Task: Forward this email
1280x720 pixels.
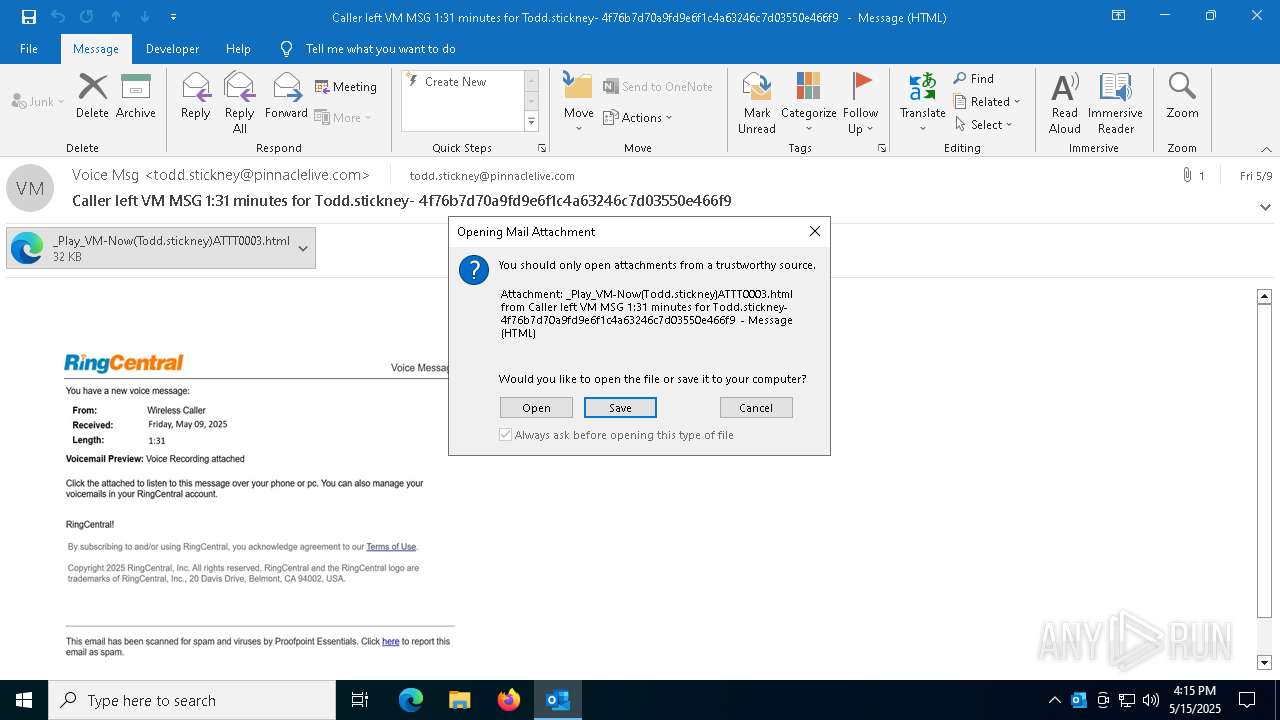Action: (287, 96)
